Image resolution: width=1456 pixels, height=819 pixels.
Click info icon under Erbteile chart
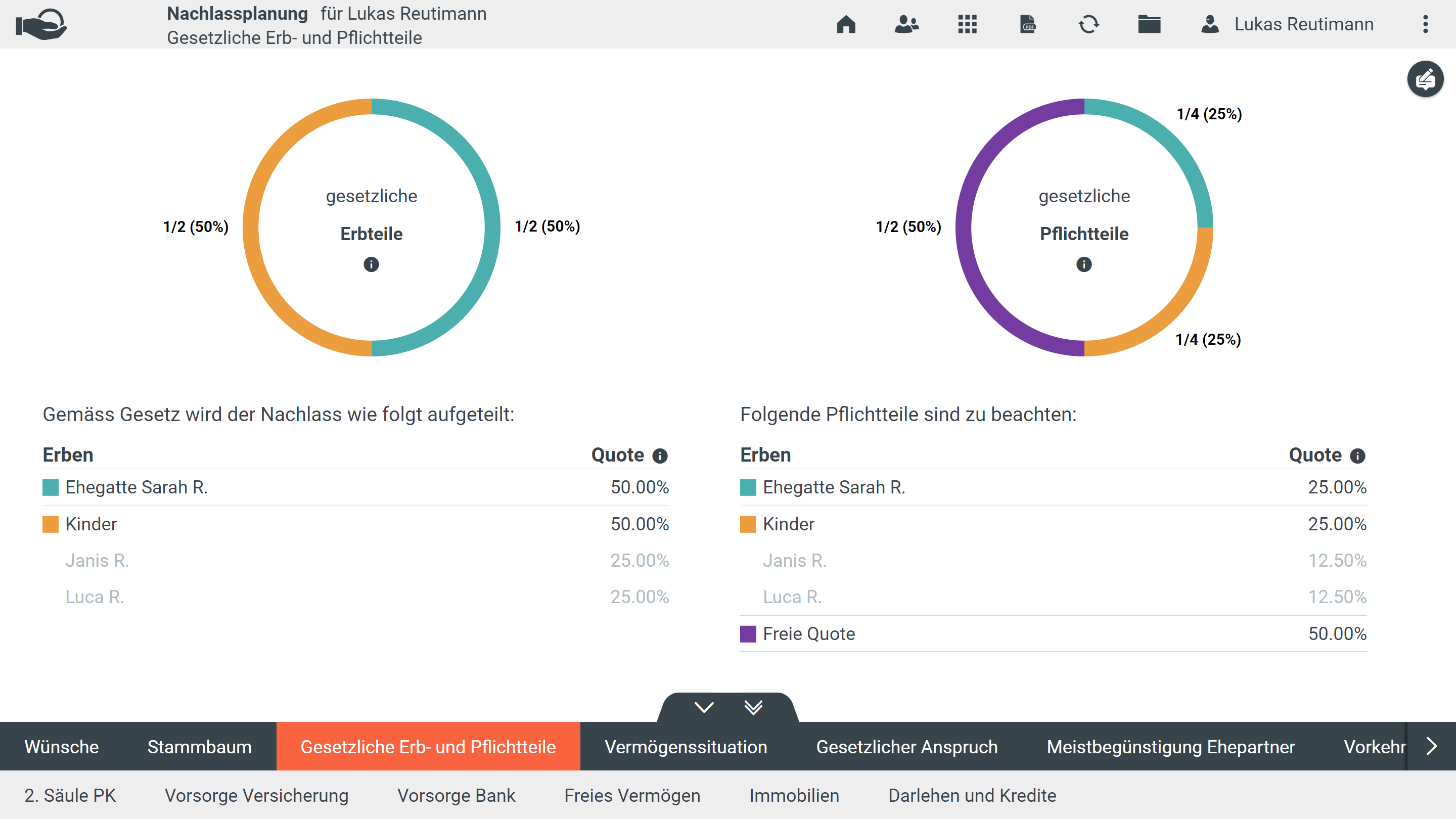[372, 264]
